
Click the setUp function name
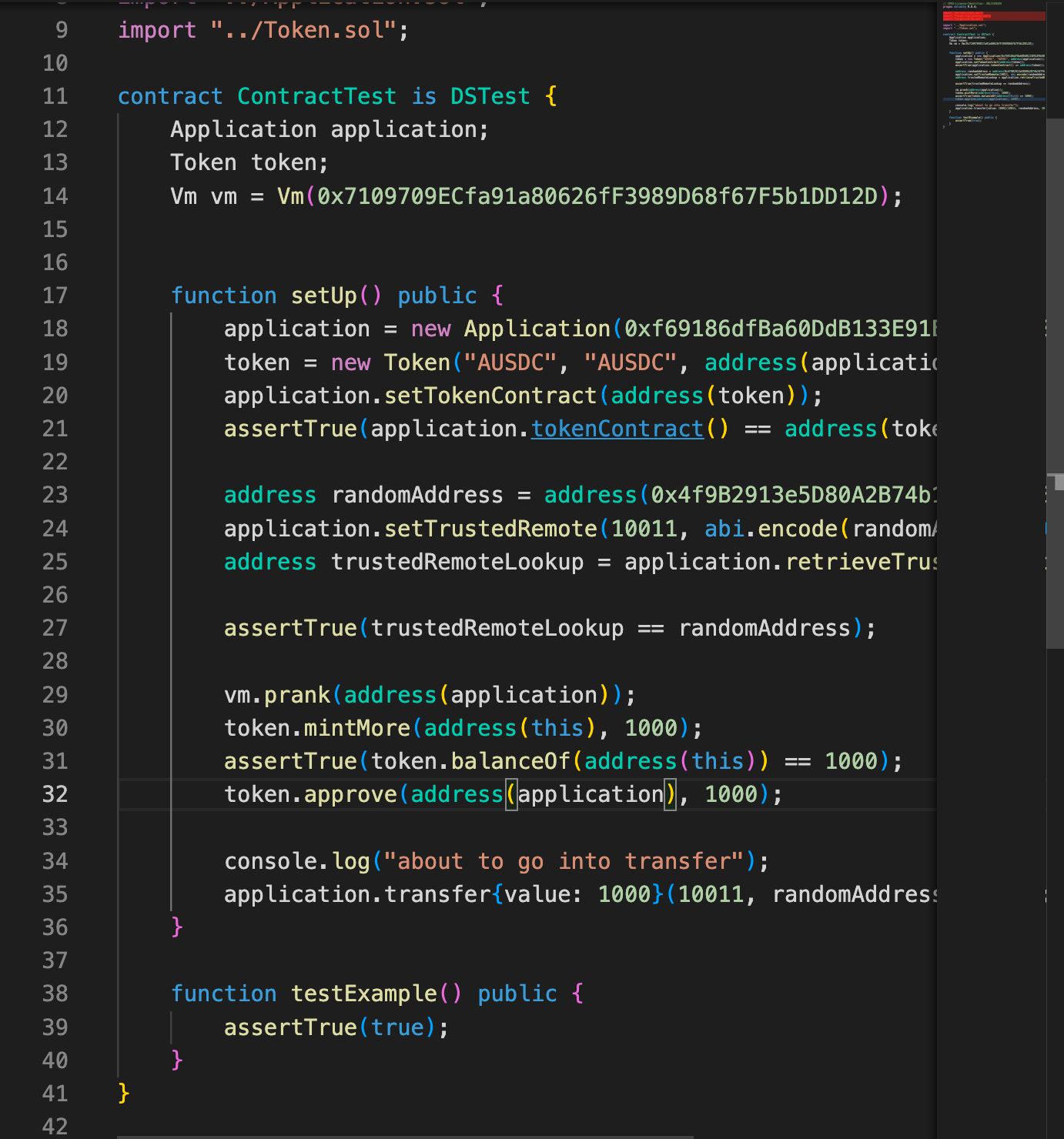tap(324, 296)
